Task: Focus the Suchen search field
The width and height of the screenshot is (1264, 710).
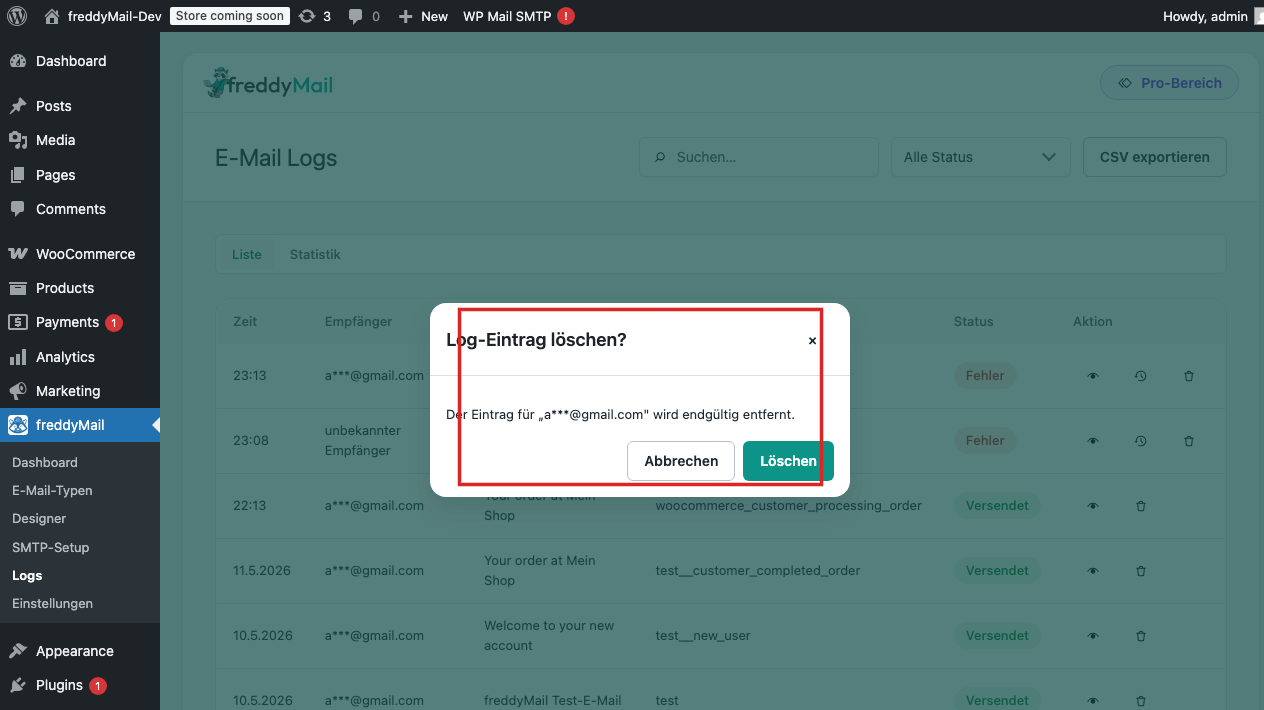Action: tap(758, 157)
